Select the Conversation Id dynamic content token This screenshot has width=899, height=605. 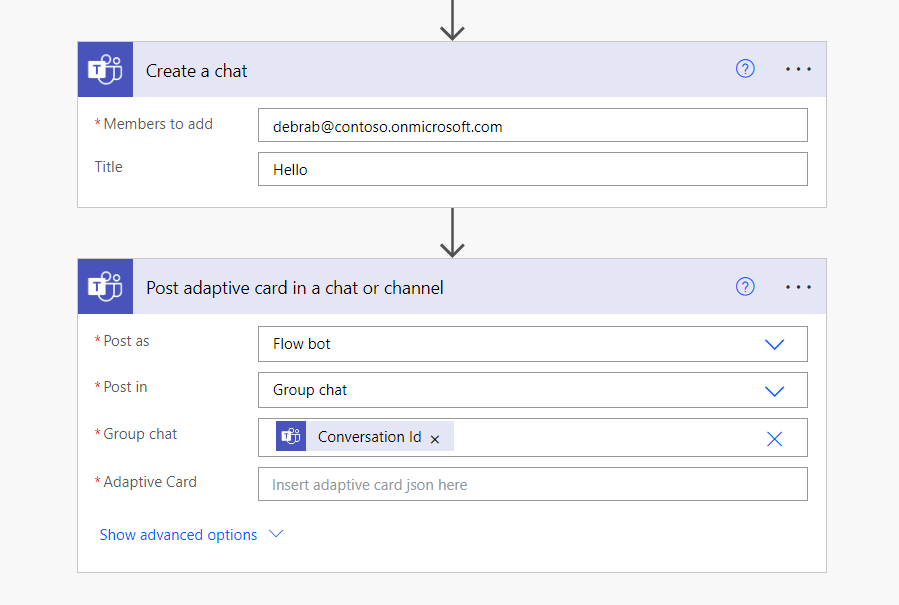coord(369,437)
